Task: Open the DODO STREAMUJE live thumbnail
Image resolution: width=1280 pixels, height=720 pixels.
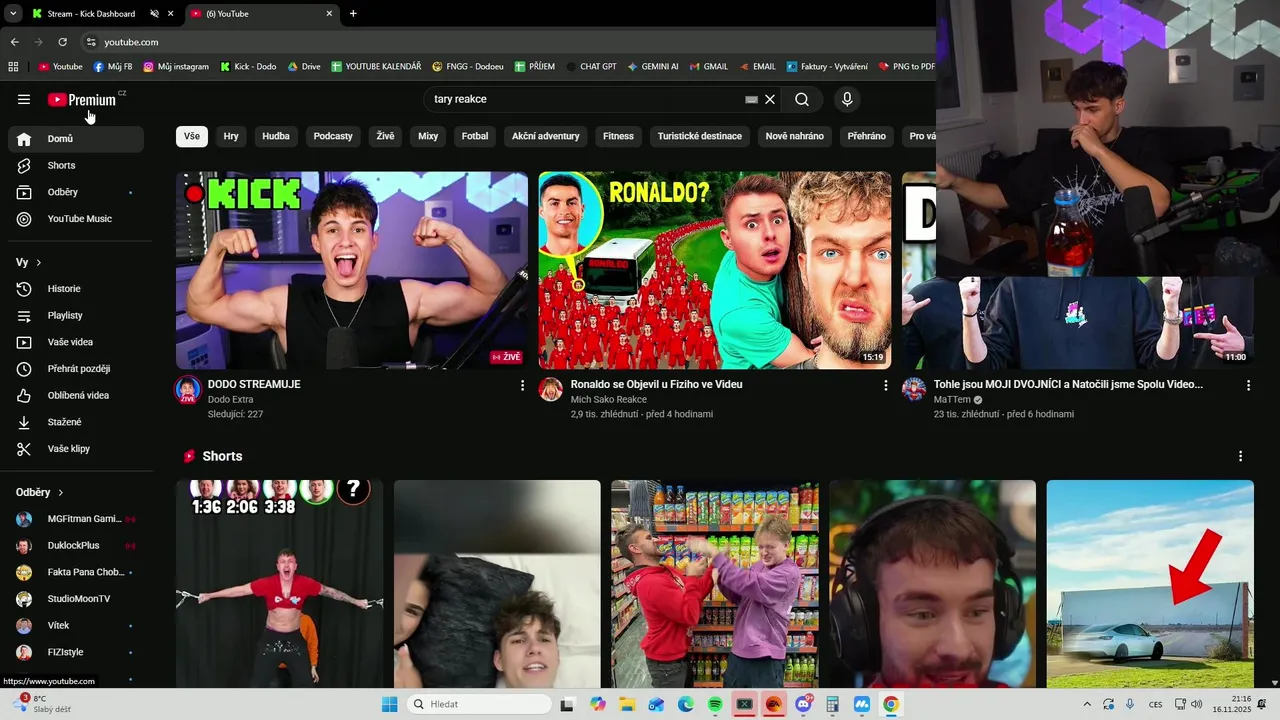Action: tap(352, 270)
